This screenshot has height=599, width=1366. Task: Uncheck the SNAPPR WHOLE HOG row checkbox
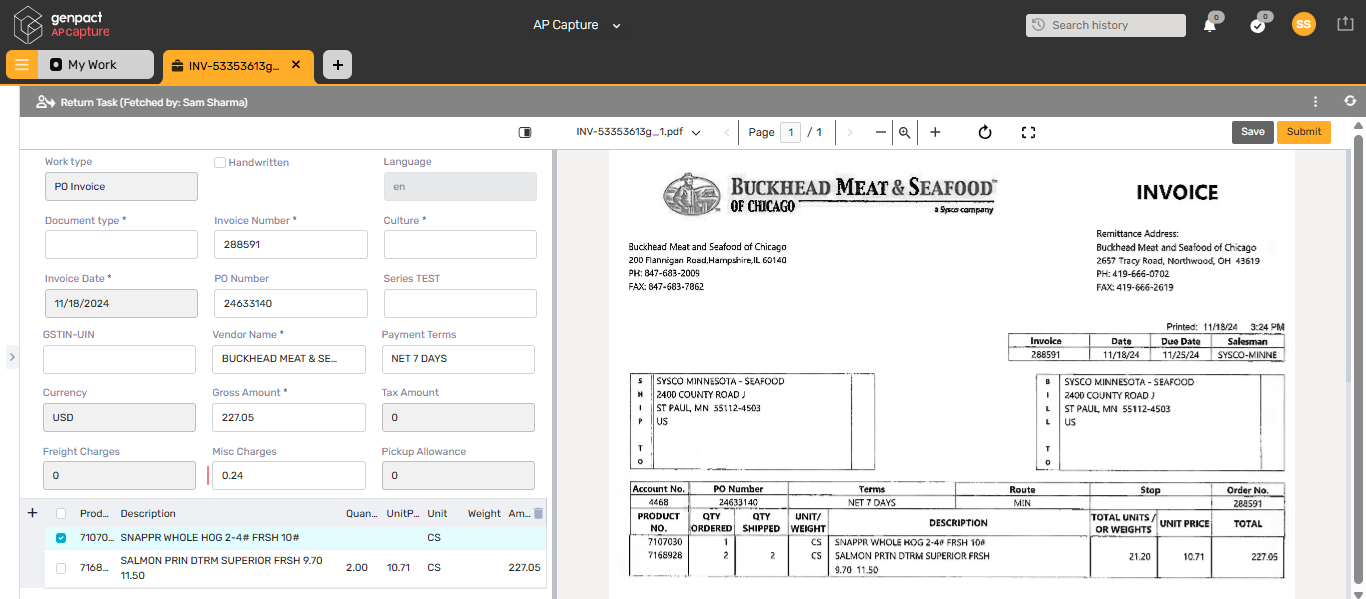point(61,538)
